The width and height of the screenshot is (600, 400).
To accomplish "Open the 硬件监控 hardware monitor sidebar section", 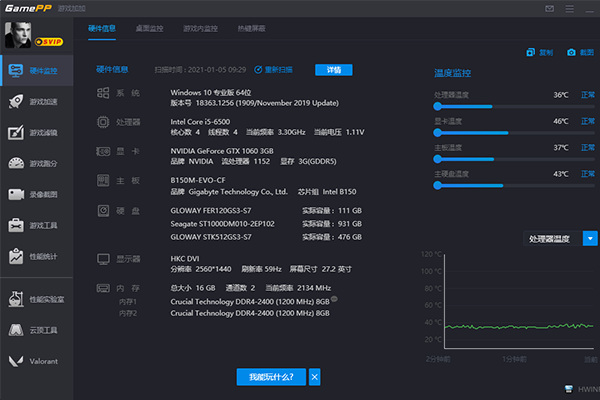I will [x=37, y=70].
